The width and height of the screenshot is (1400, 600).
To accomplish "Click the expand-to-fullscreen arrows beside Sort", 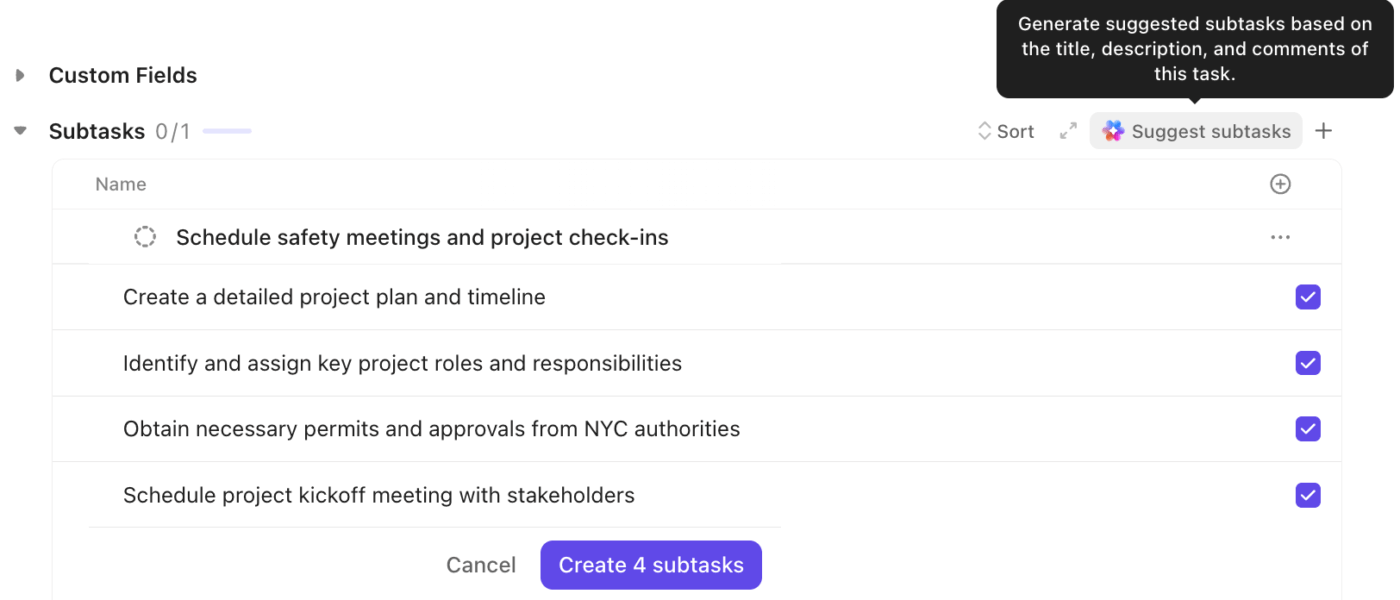I will pos(1067,130).
